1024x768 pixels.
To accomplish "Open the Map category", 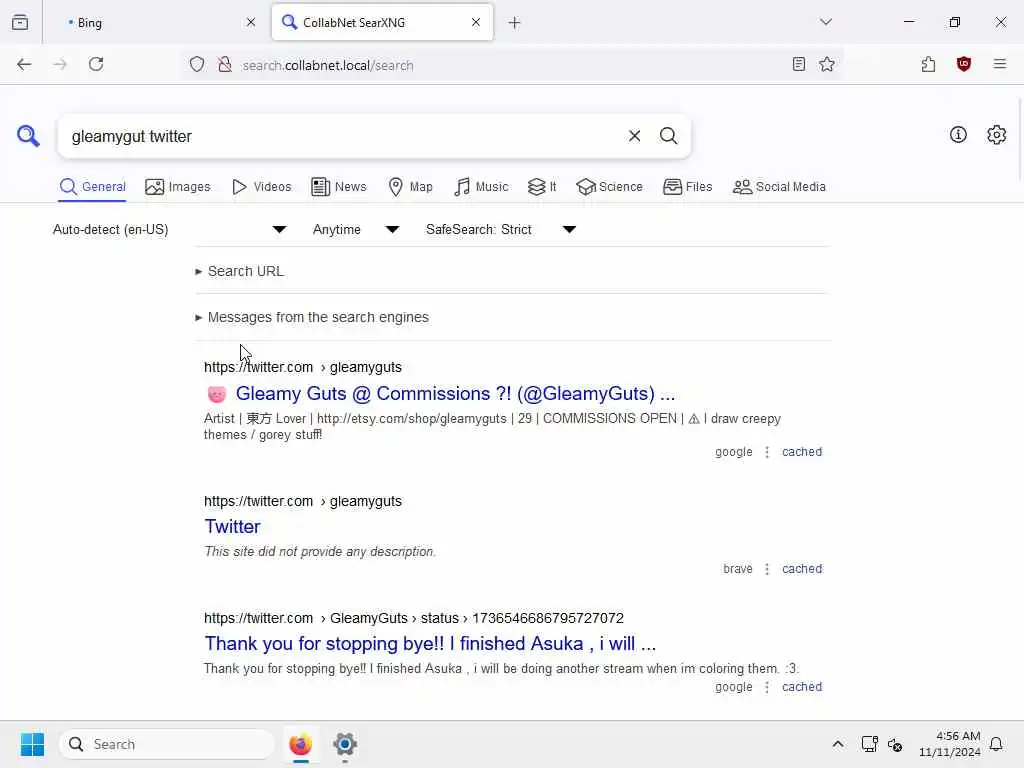I will pos(410,187).
